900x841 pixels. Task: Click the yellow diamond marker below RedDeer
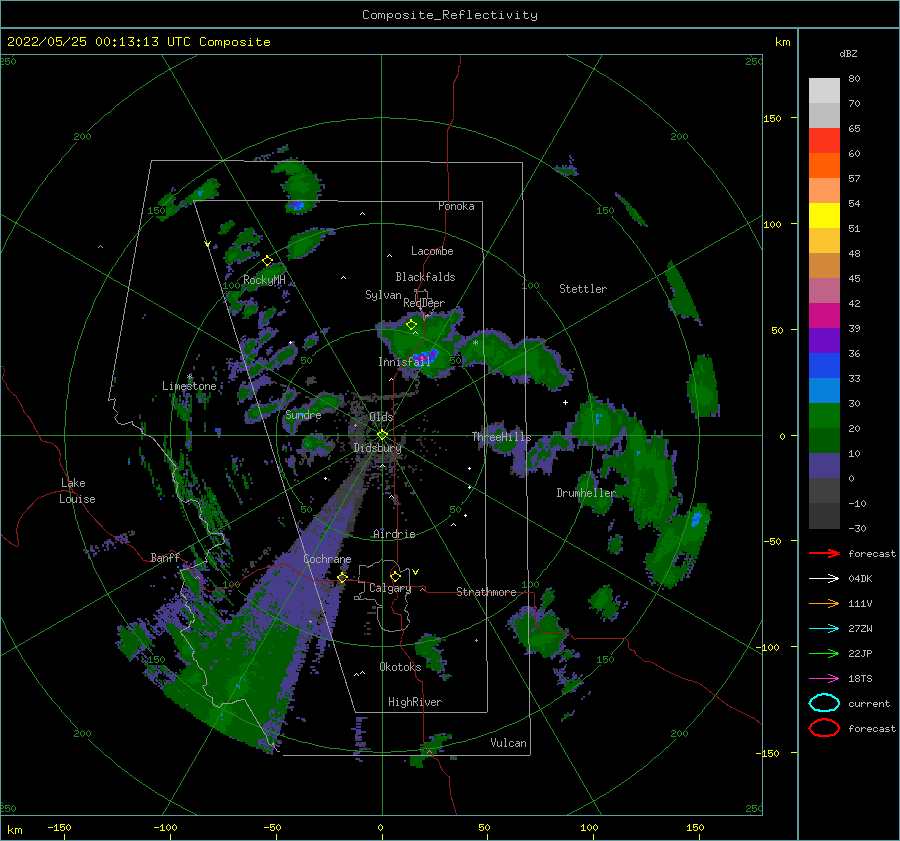pos(412,325)
